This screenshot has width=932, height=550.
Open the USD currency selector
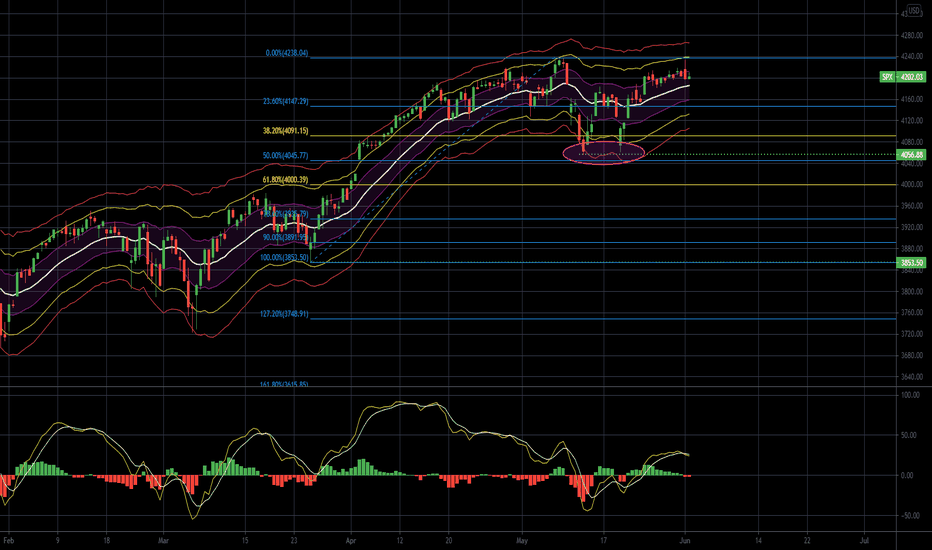pos(913,11)
